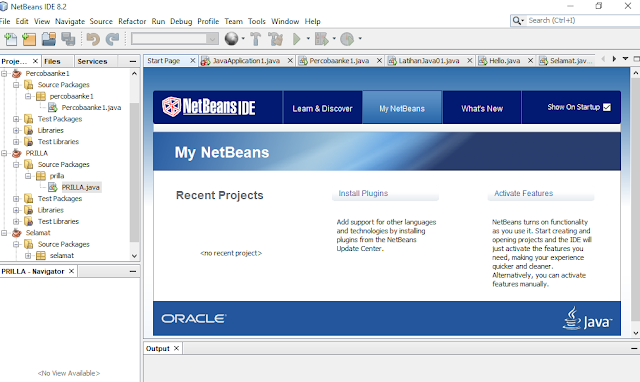Click the Profile Project clock icon

pos(347,39)
